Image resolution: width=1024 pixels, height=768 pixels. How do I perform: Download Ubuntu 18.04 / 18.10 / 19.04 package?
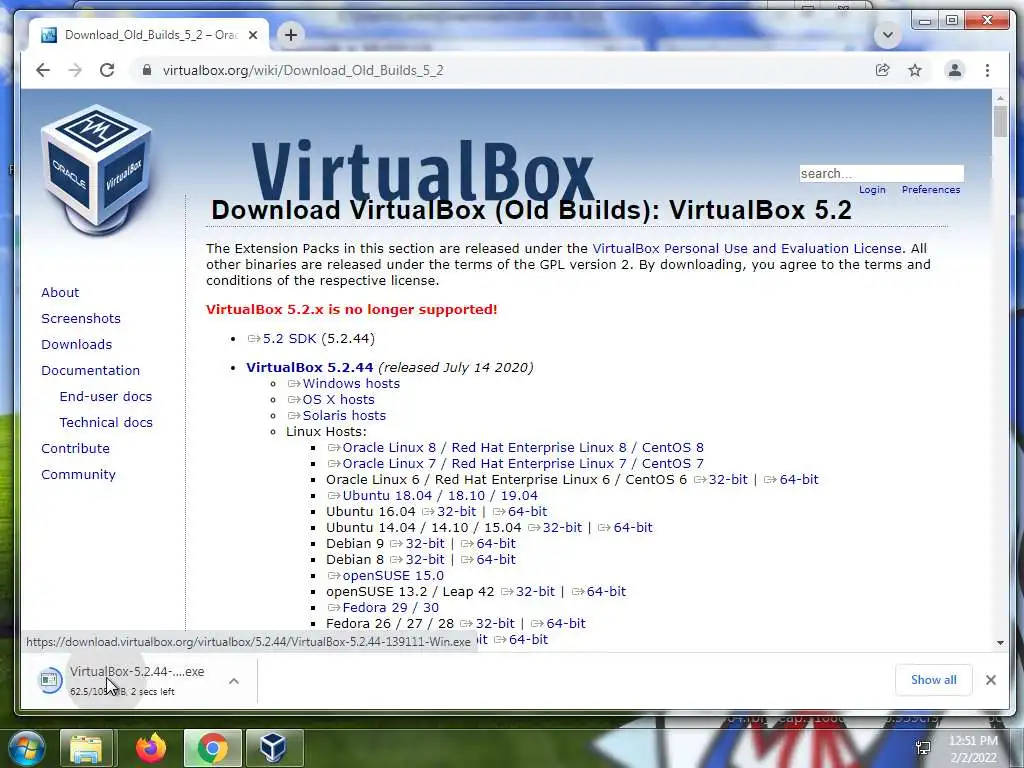433,496
